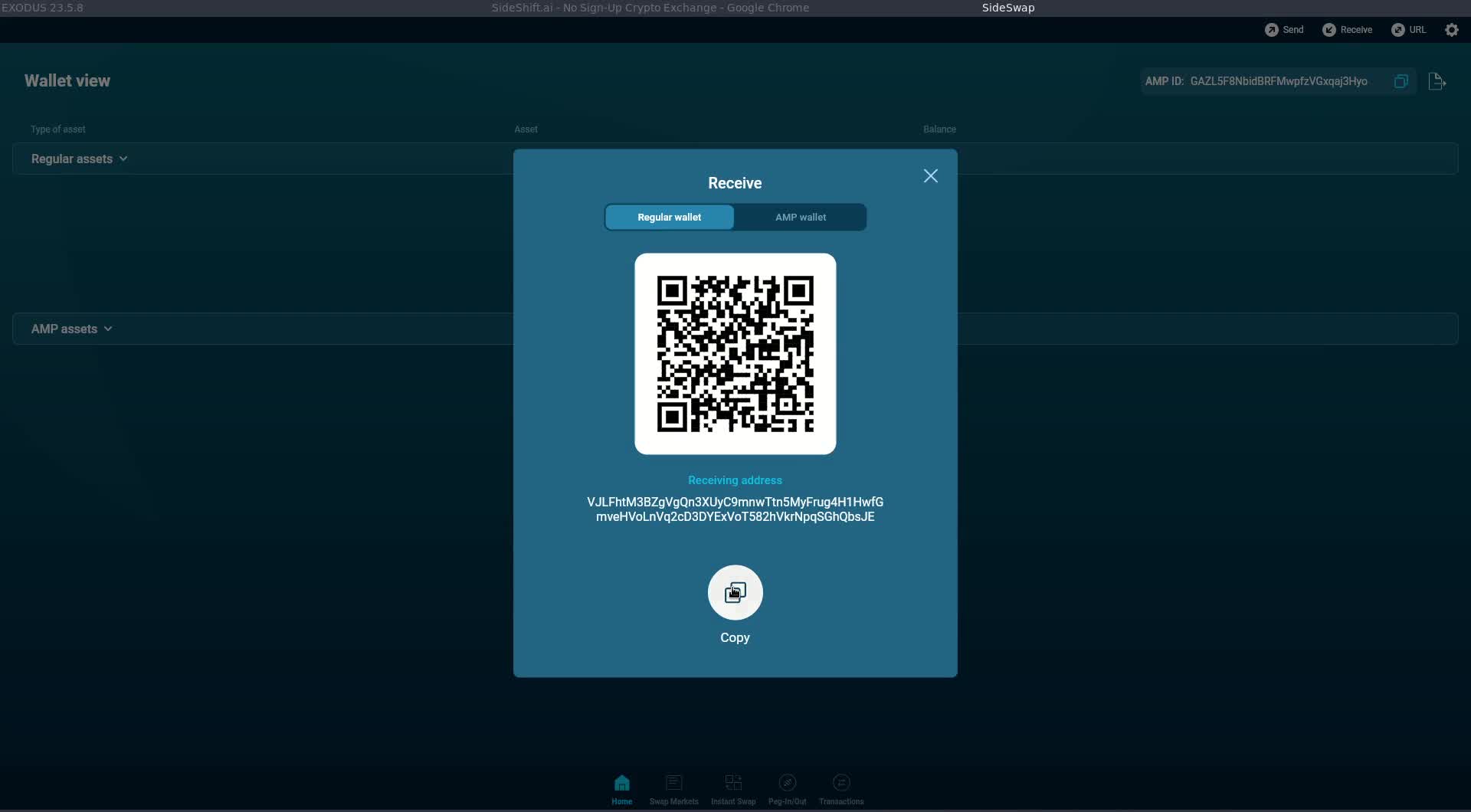This screenshot has height=812, width=1471.
Task: Close the Receive dialog
Action: tap(930, 176)
